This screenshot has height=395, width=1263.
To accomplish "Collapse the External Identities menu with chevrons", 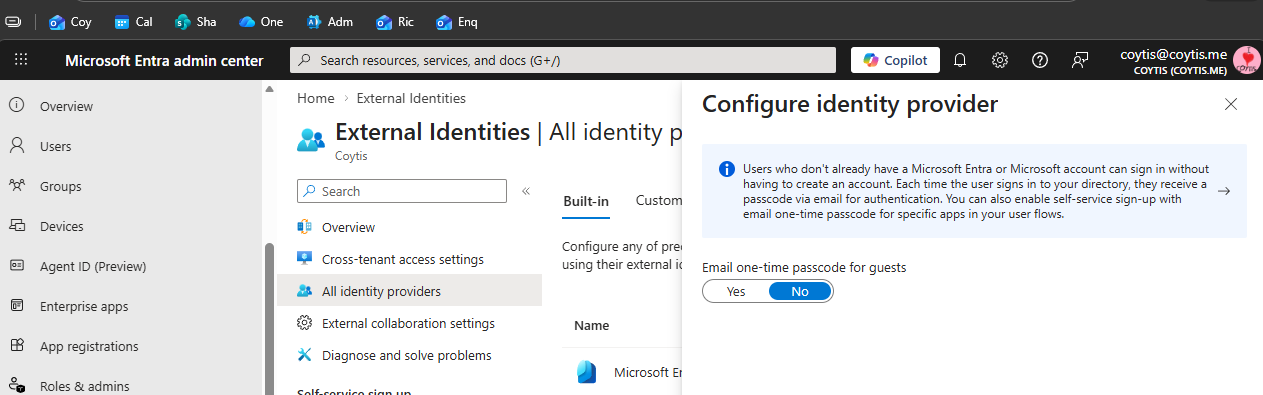I will pyautogui.click(x=526, y=190).
